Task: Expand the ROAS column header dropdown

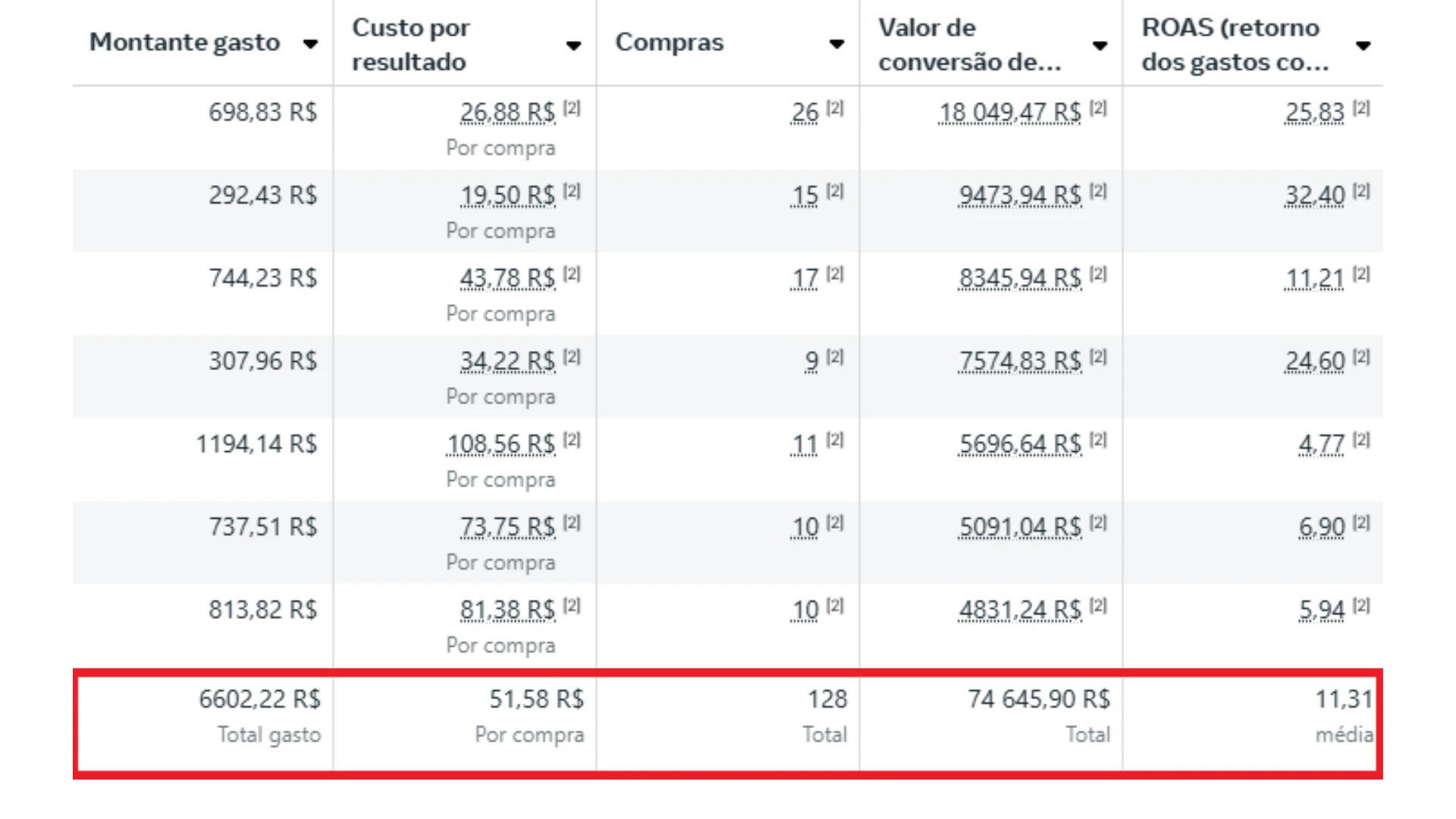Action: 1363,44
